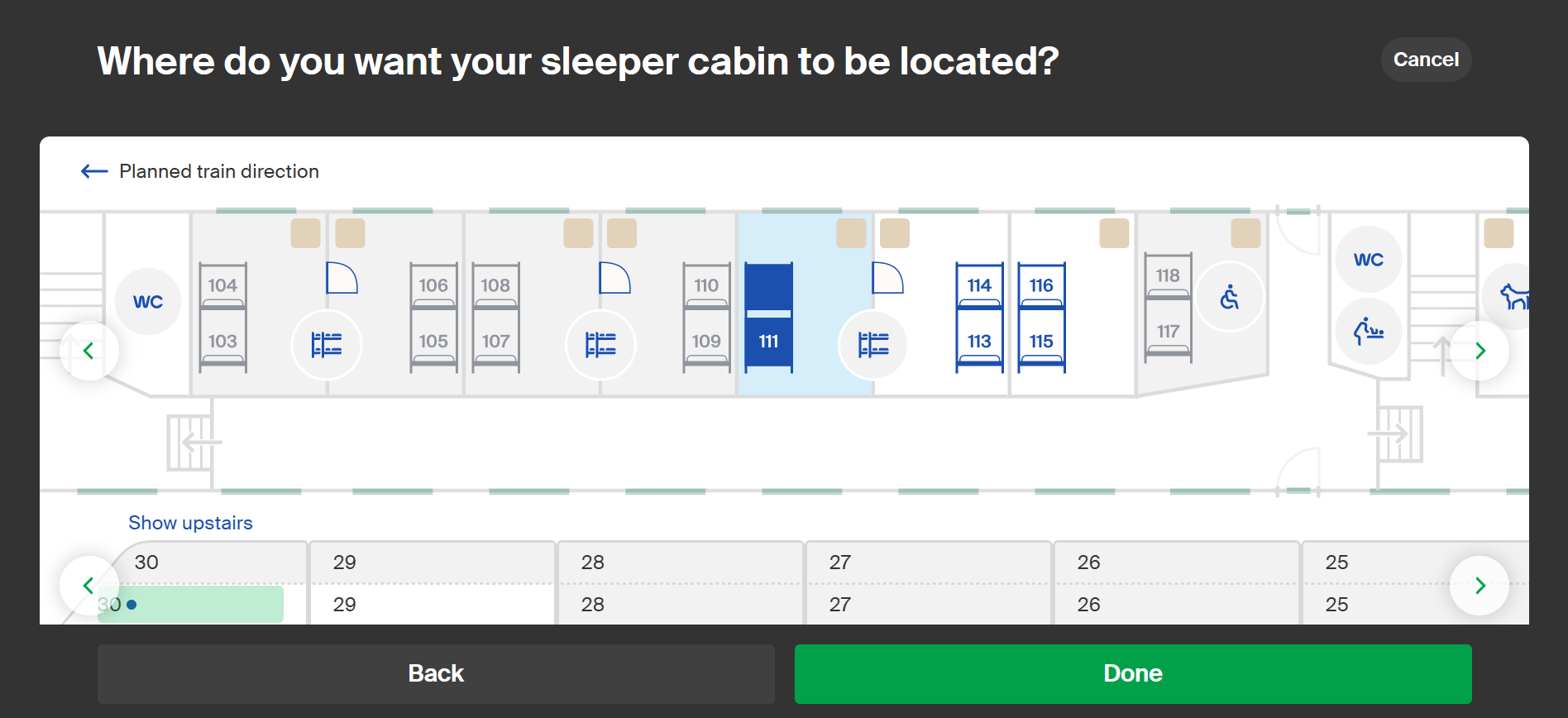Screen dimensions: 1568x718
Task: Click the bunk bed icon near cabin 104
Action: 327,345
